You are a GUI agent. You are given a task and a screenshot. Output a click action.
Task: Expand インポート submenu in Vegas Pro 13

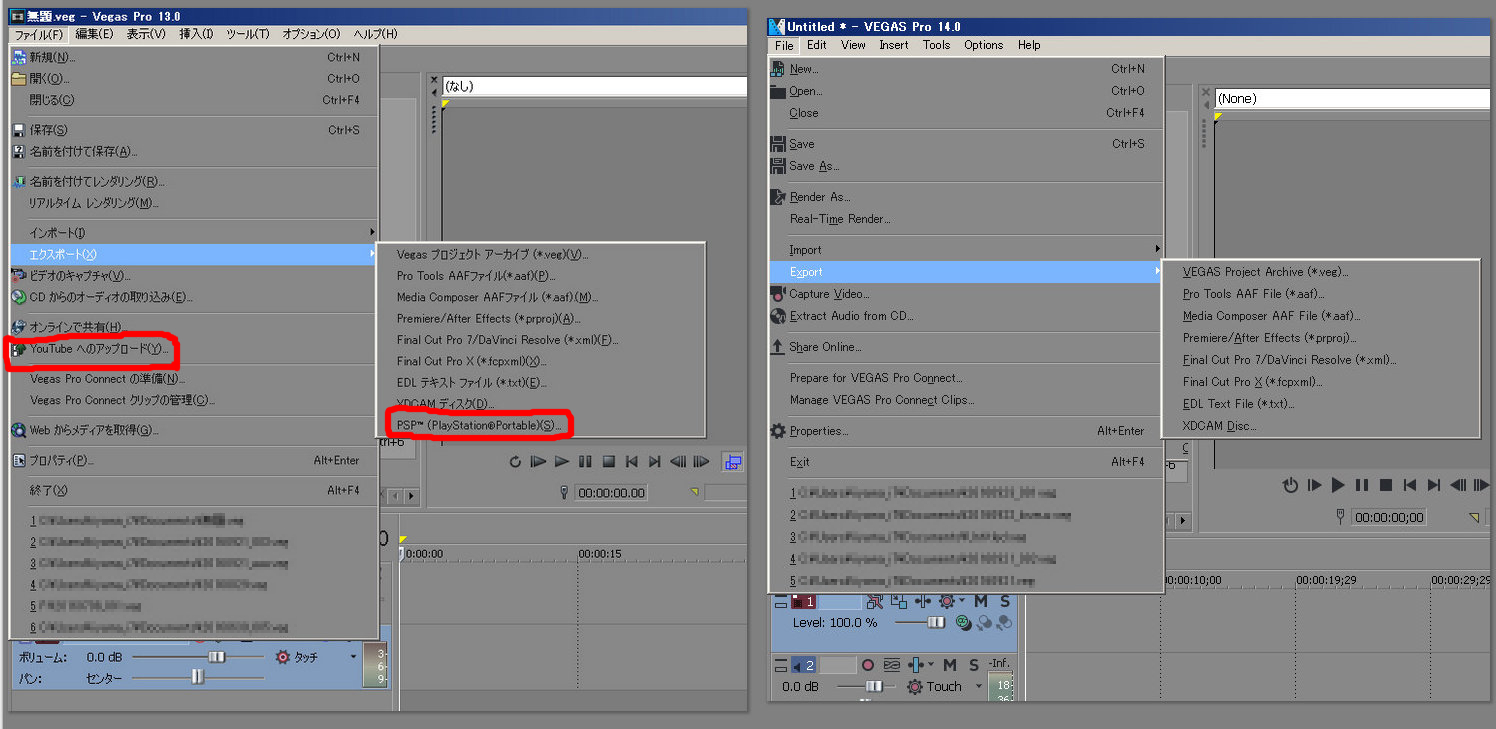pyautogui.click(x=194, y=232)
